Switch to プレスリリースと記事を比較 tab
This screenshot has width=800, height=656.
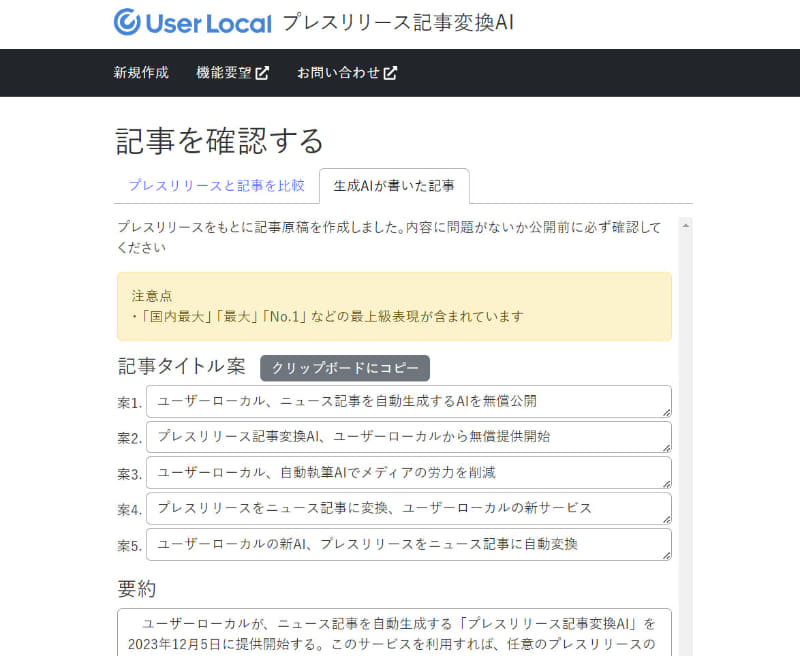(x=216, y=185)
